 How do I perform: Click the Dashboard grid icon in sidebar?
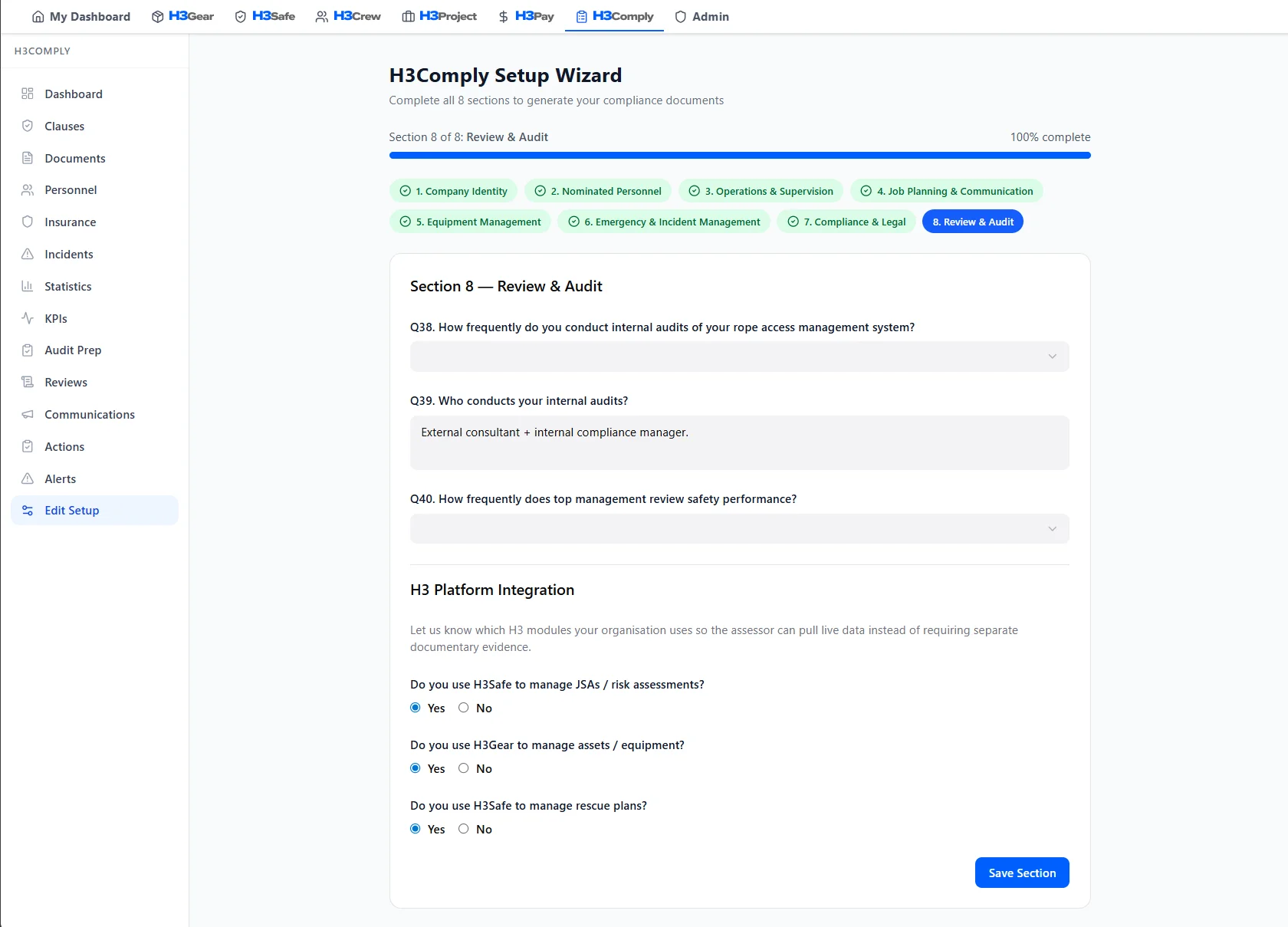28,94
